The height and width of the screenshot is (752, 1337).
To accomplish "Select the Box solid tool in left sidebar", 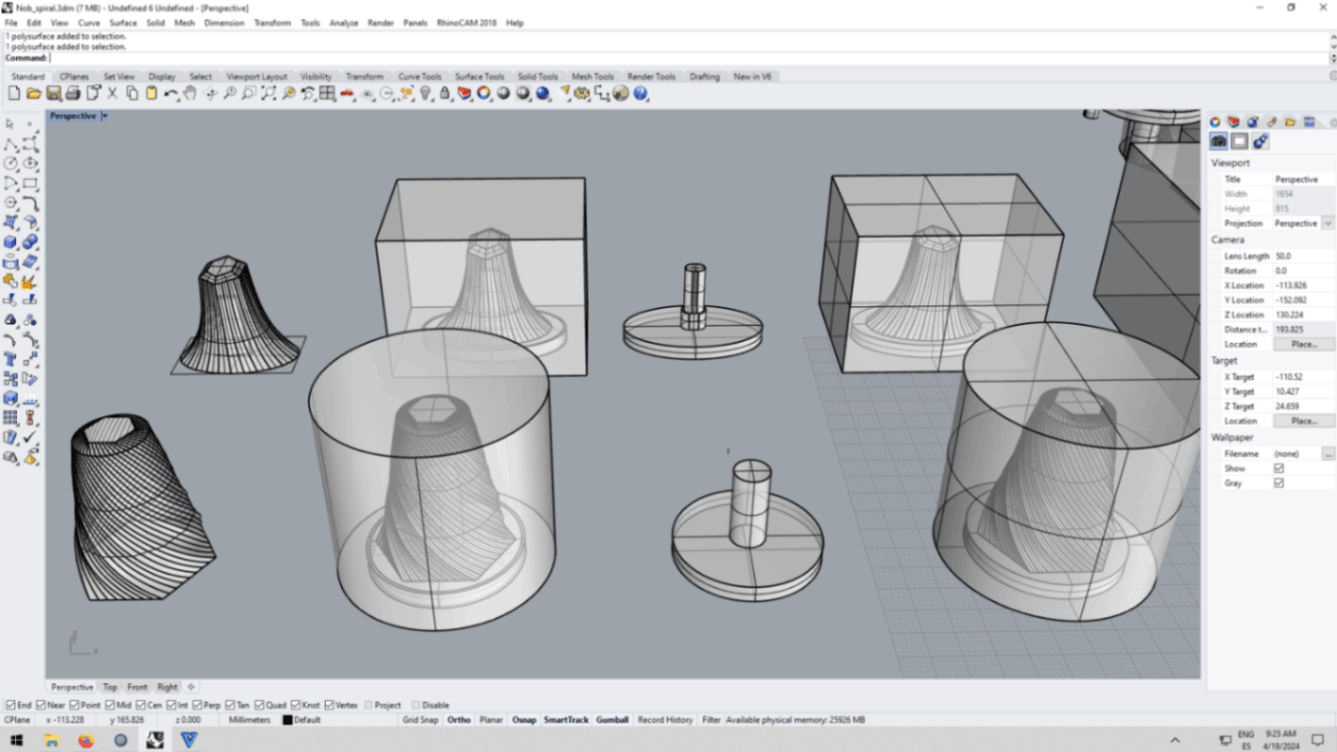I will (10, 241).
